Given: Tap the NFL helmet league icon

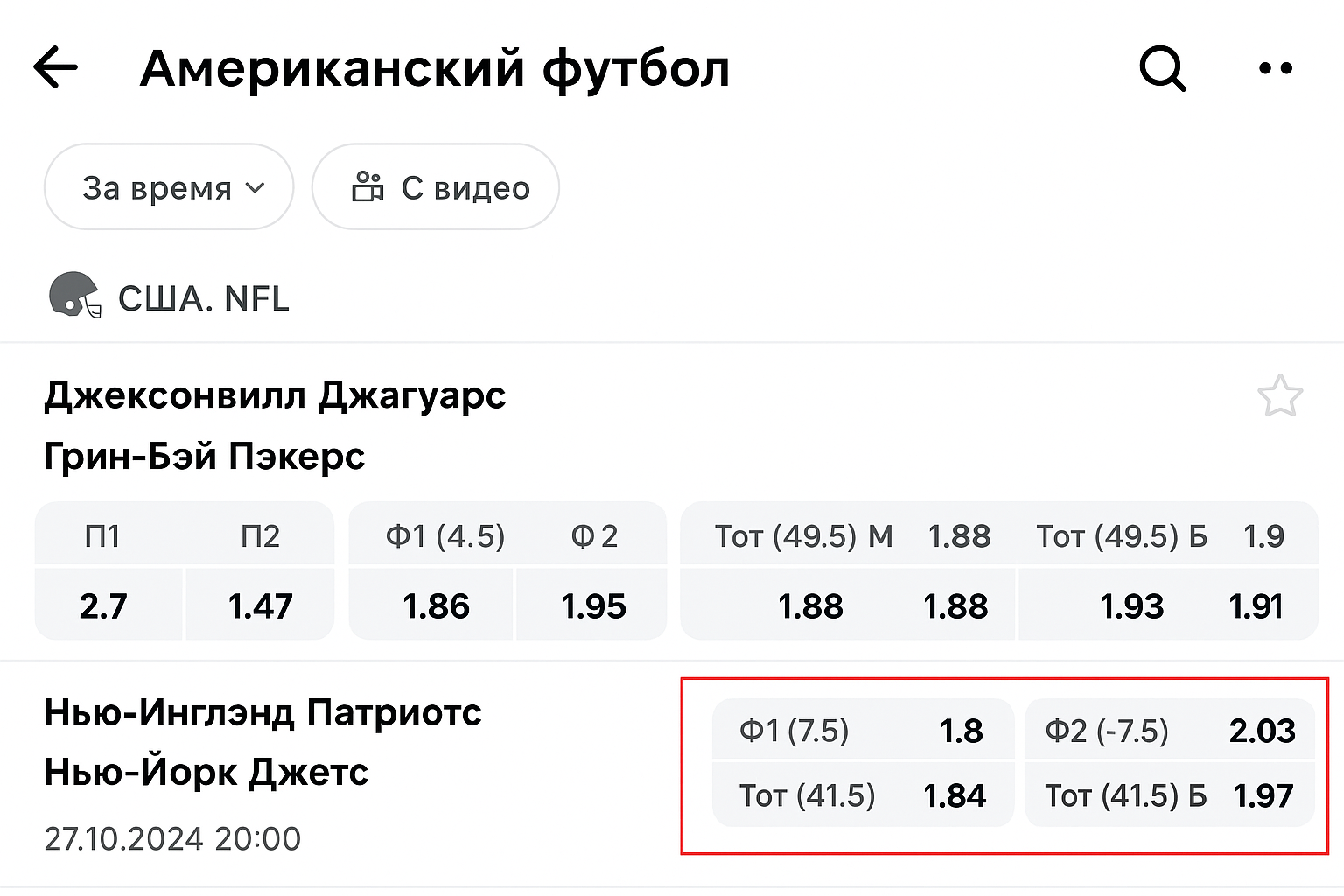Looking at the screenshot, I should pyautogui.click(x=74, y=296).
